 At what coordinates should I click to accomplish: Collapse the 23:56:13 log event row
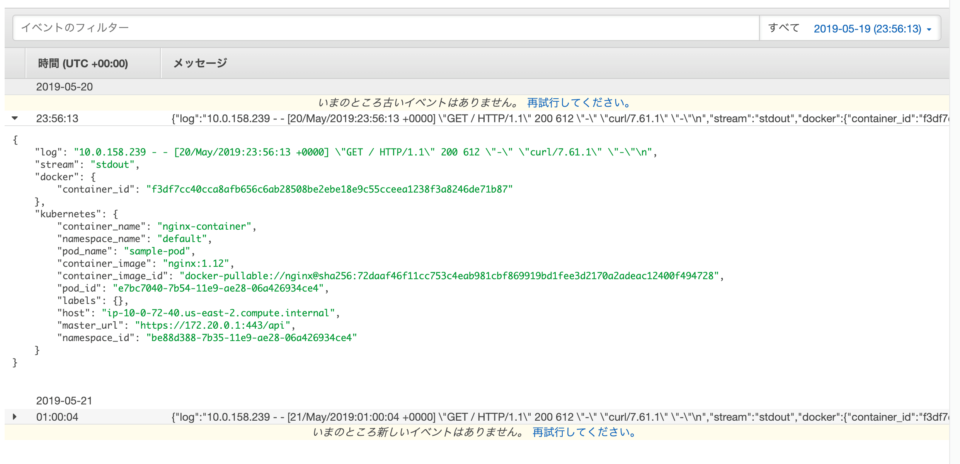point(15,118)
